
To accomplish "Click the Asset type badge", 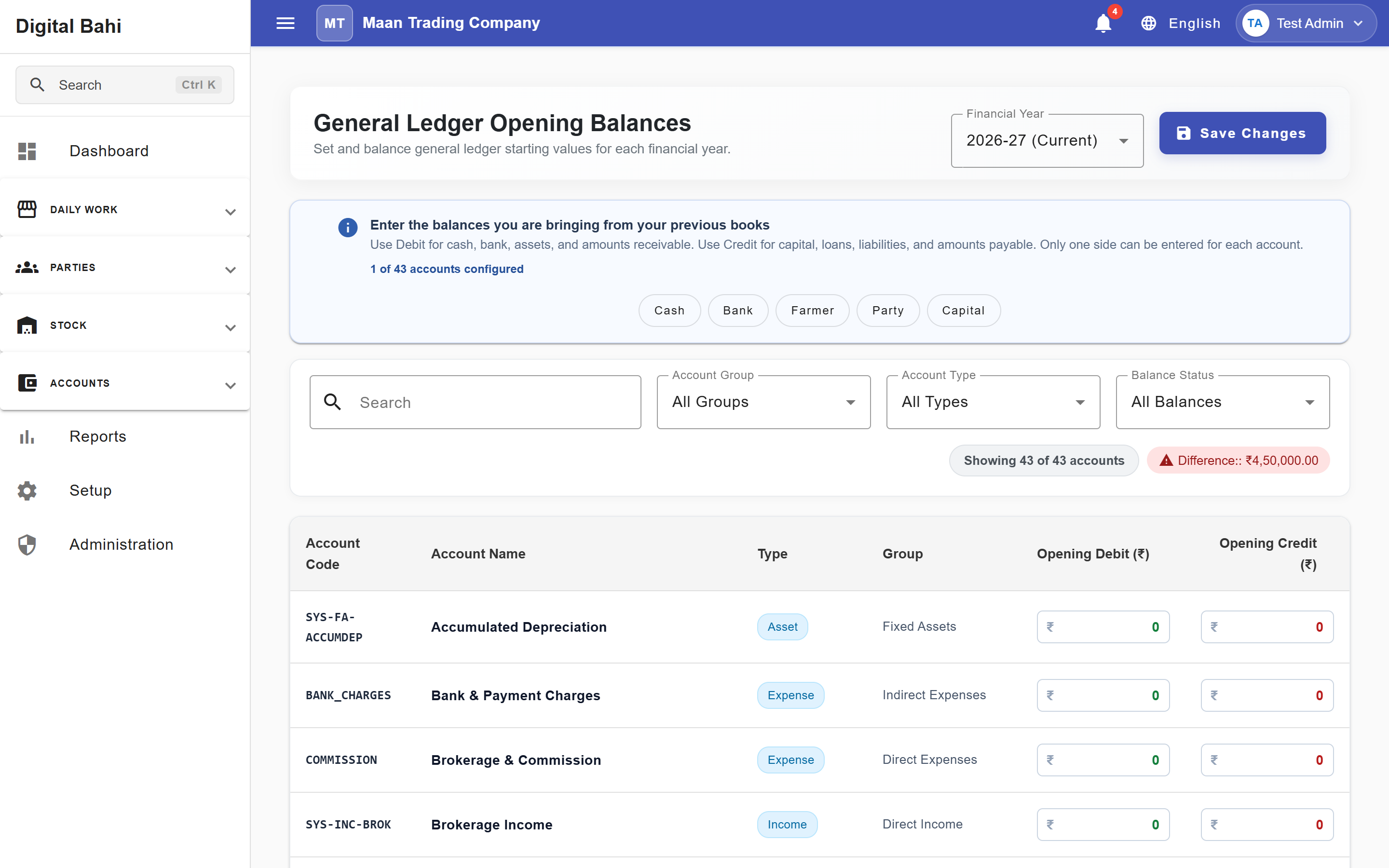I will (782, 627).
